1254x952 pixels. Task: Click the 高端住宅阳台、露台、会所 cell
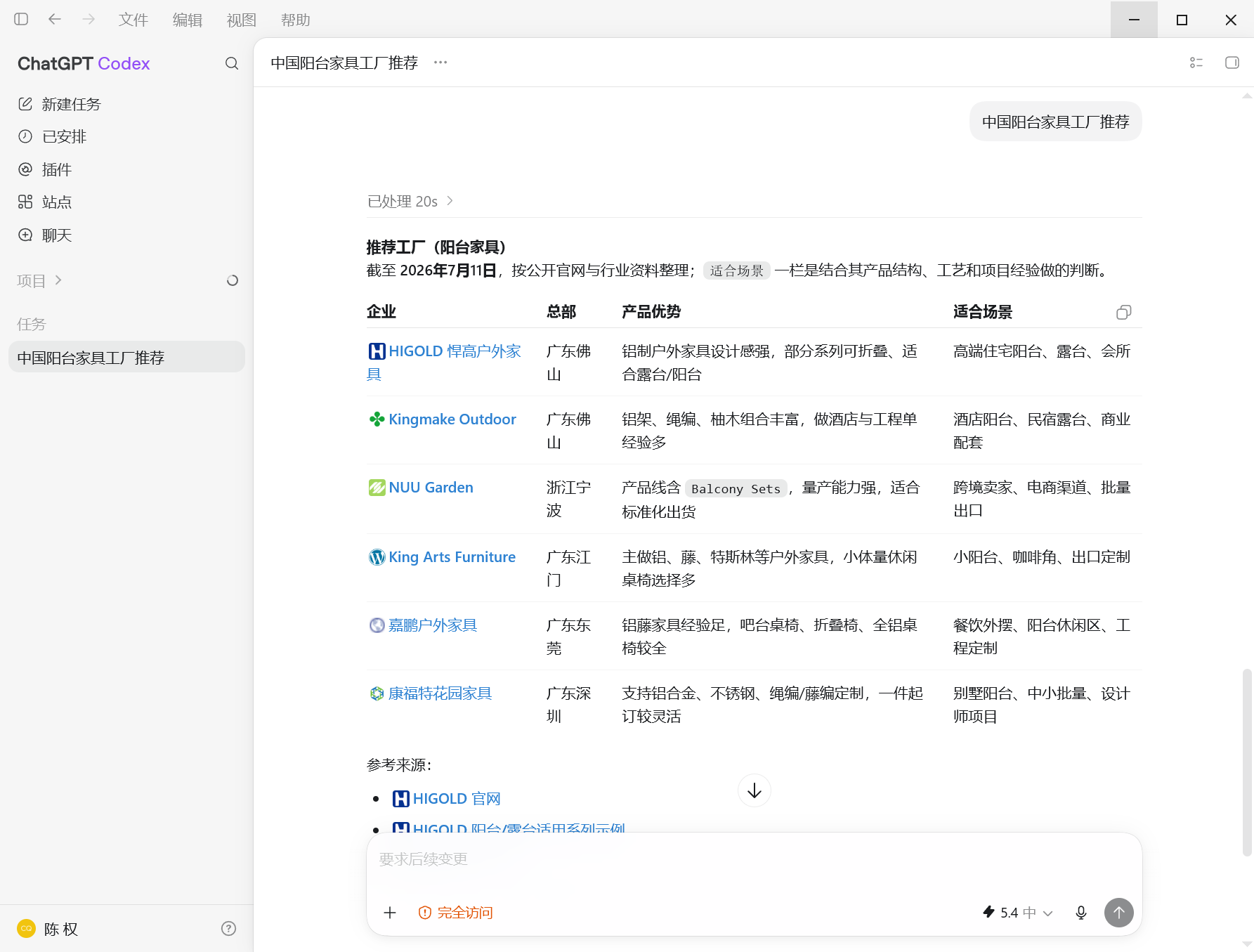tap(1042, 351)
